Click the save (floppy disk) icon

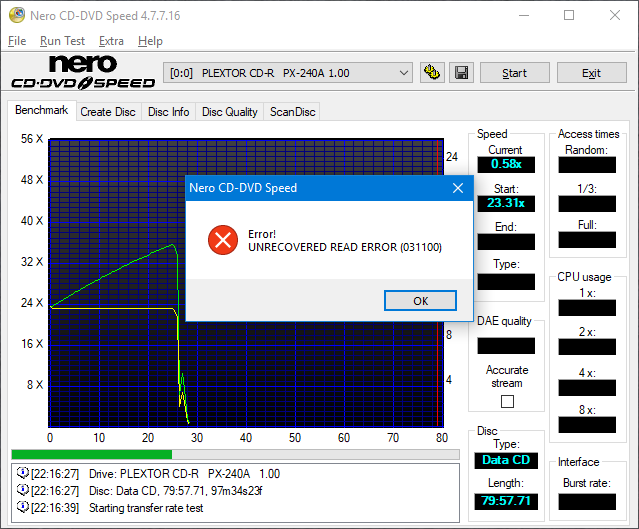click(461, 73)
